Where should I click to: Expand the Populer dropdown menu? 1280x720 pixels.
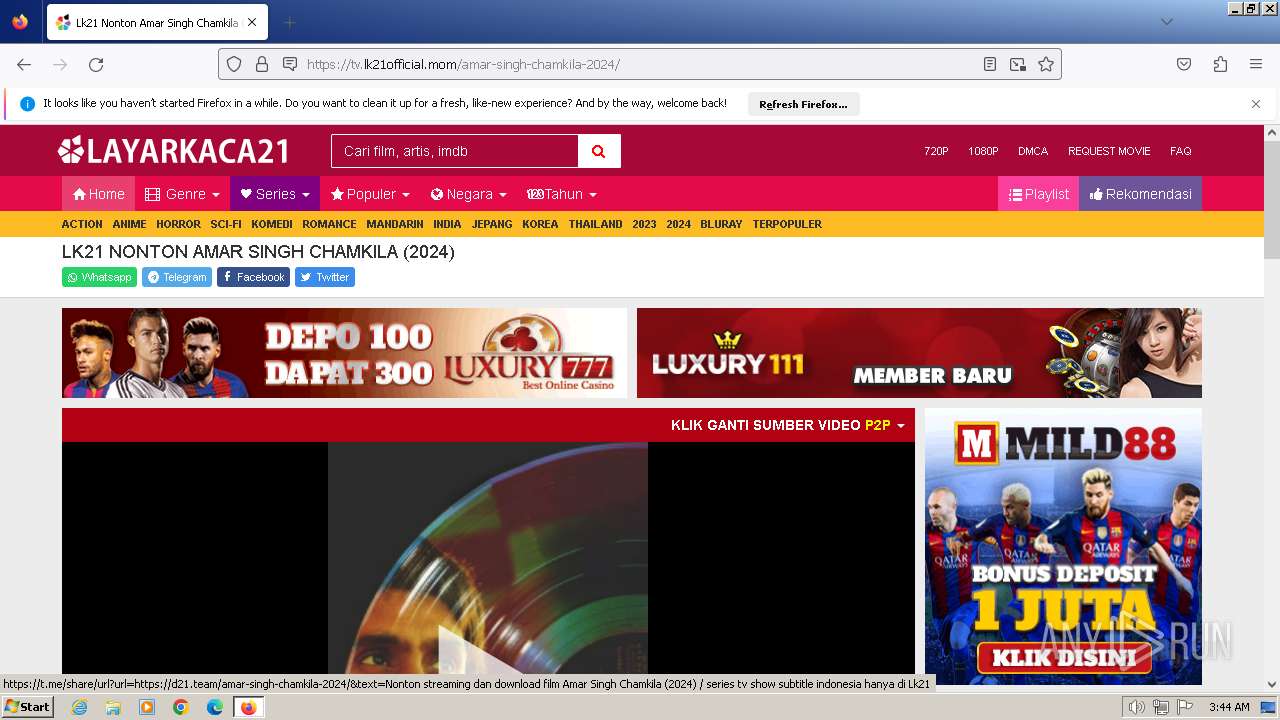[x=370, y=194]
